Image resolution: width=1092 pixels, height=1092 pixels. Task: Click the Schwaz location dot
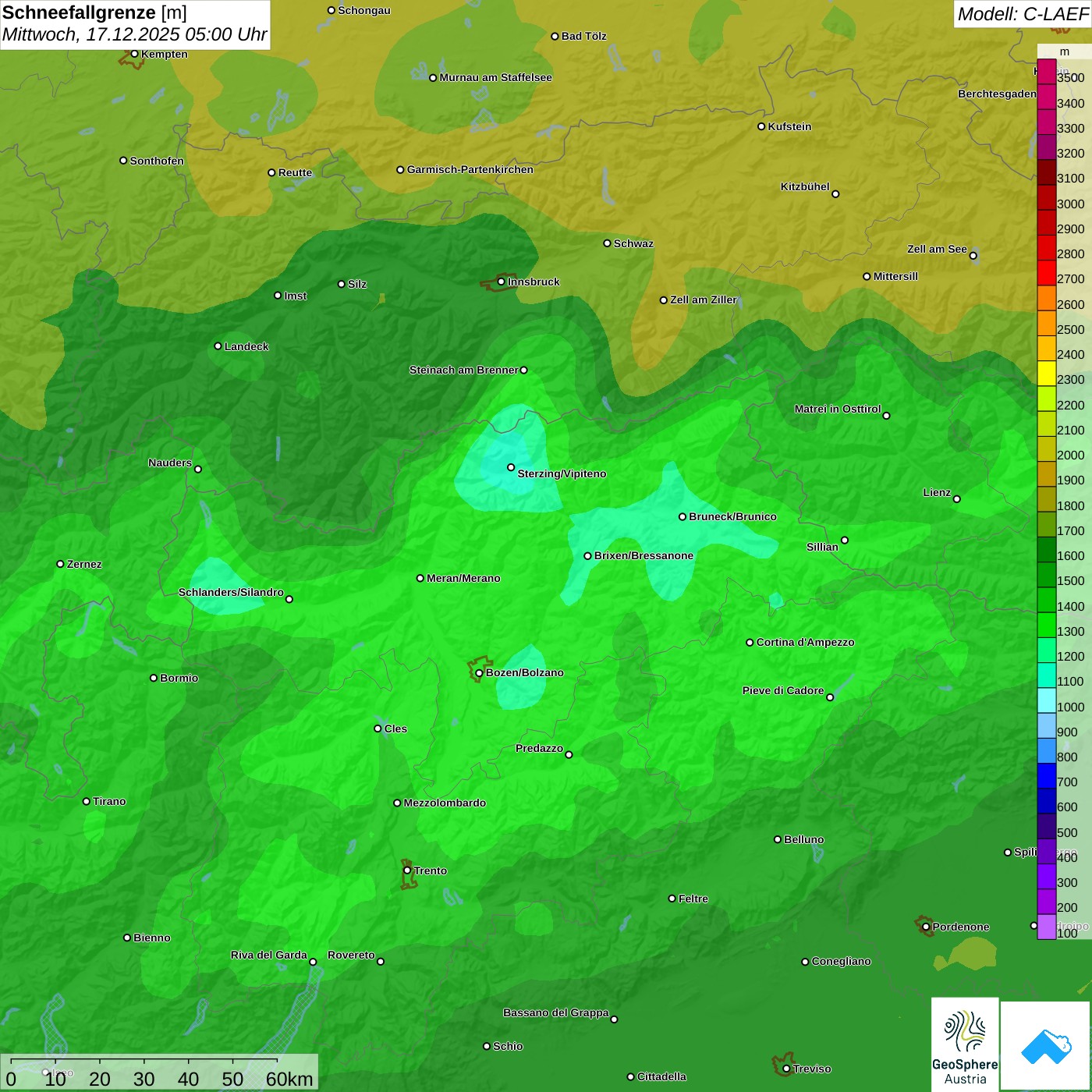click(608, 243)
